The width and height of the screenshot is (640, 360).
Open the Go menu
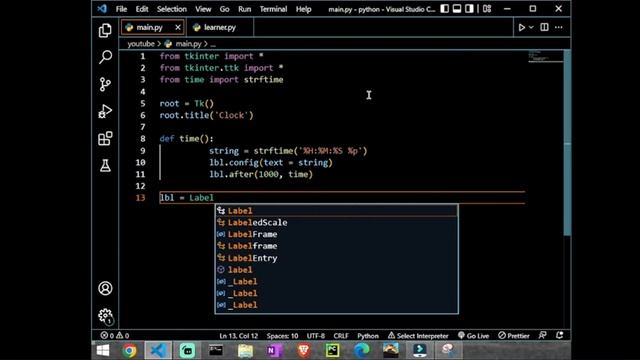[x=224, y=9]
